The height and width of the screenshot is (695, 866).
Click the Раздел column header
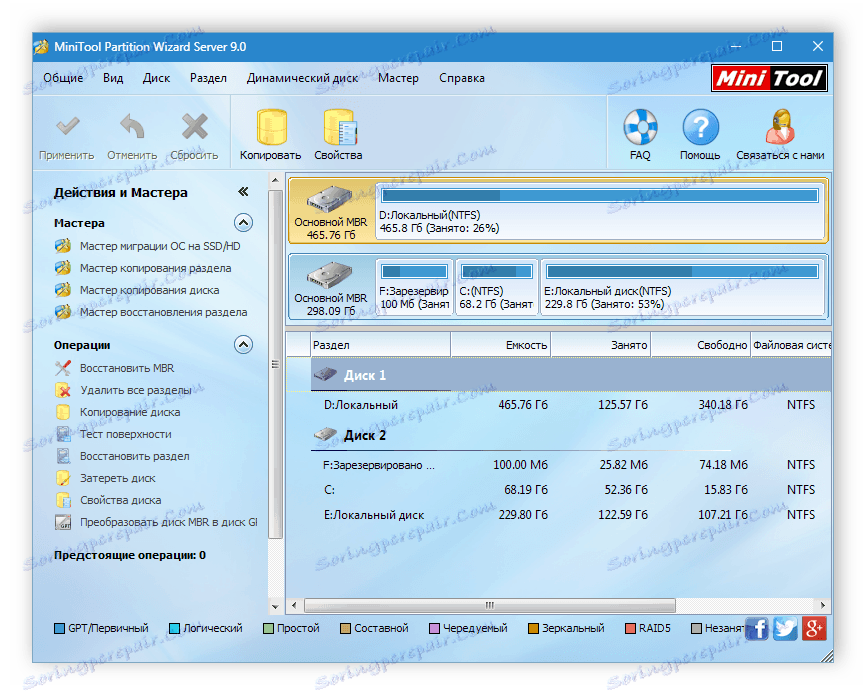[x=381, y=345]
